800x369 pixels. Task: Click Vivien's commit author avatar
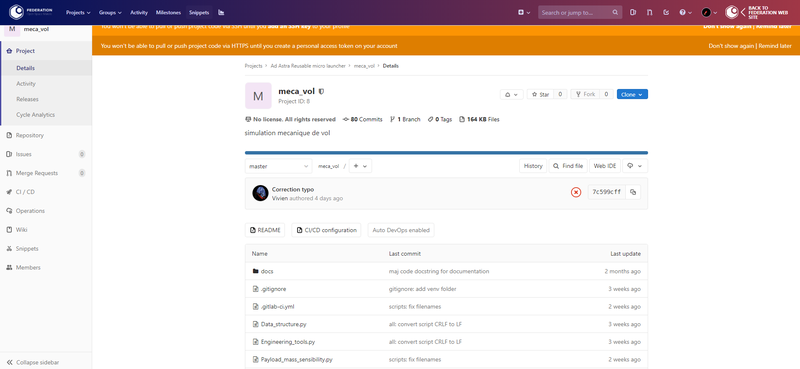click(260, 193)
